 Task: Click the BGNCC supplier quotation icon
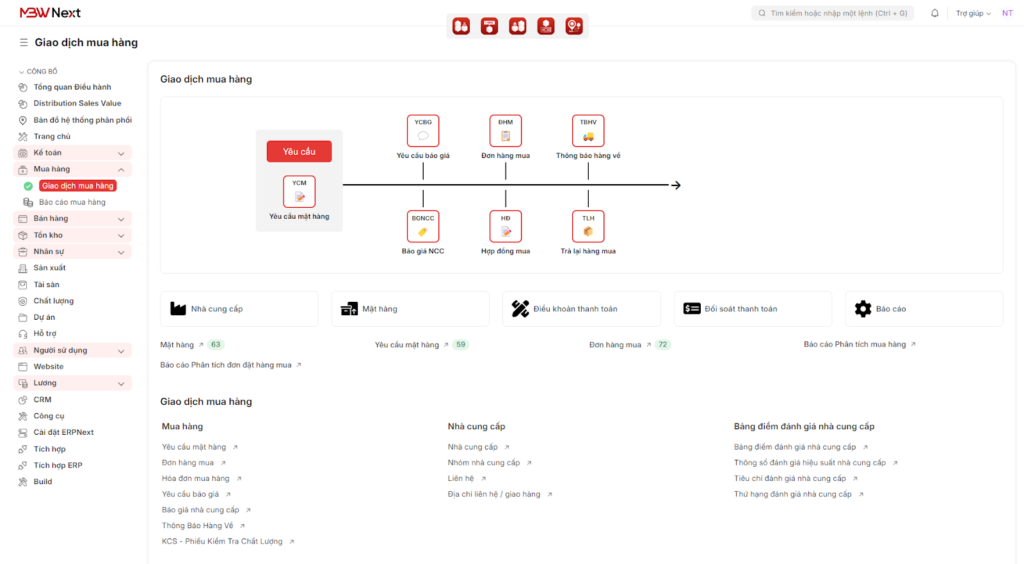click(423, 226)
